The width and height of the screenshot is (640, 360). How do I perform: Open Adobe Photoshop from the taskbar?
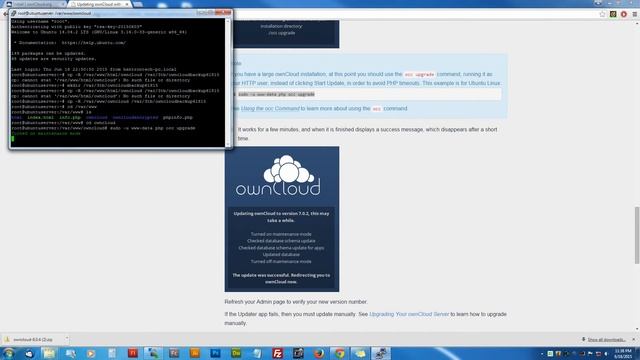pyautogui.click(x=216, y=353)
